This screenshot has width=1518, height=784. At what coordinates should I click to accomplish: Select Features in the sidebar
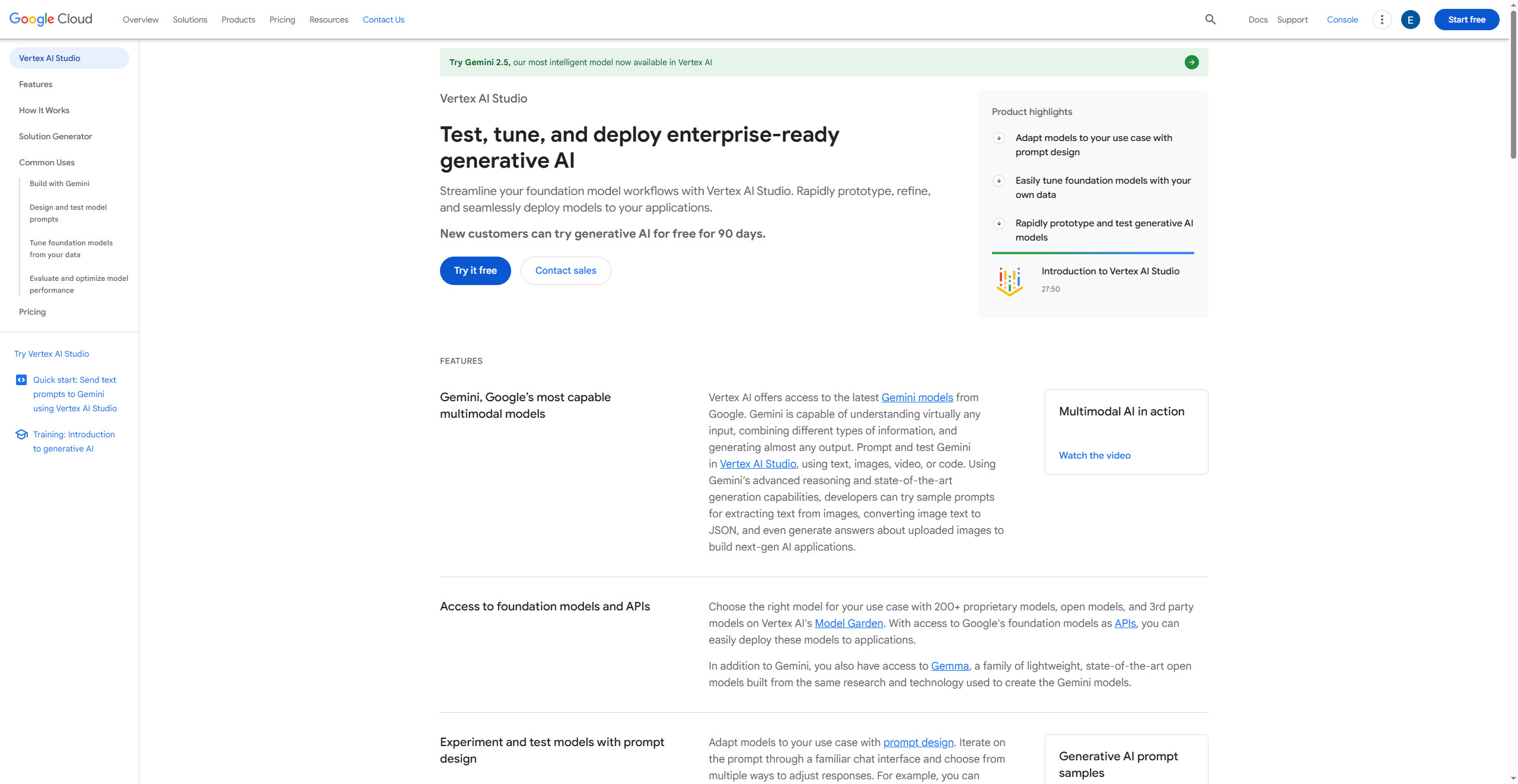pos(36,84)
